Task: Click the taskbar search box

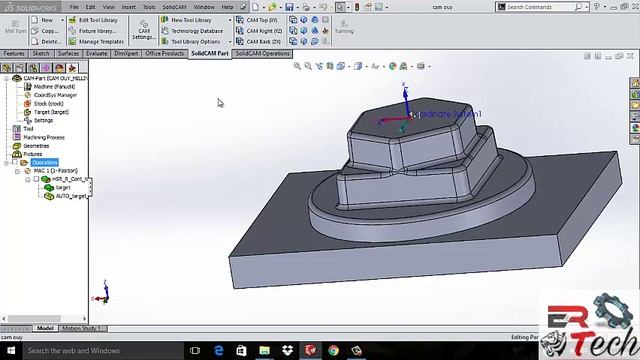Action: [x=103, y=351]
